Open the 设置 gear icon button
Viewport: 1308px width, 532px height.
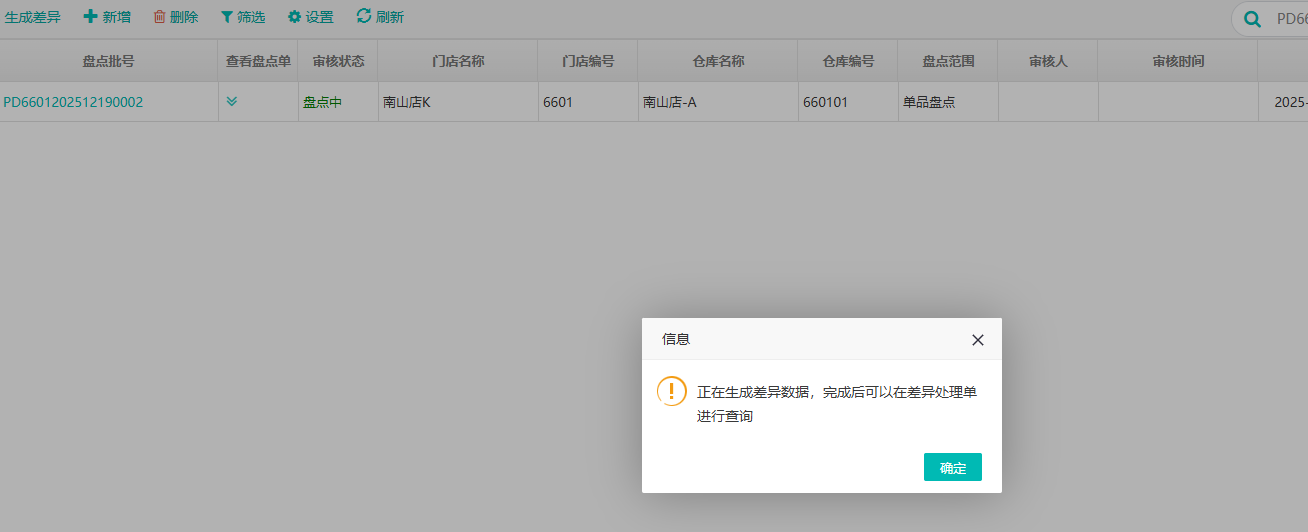pos(311,17)
